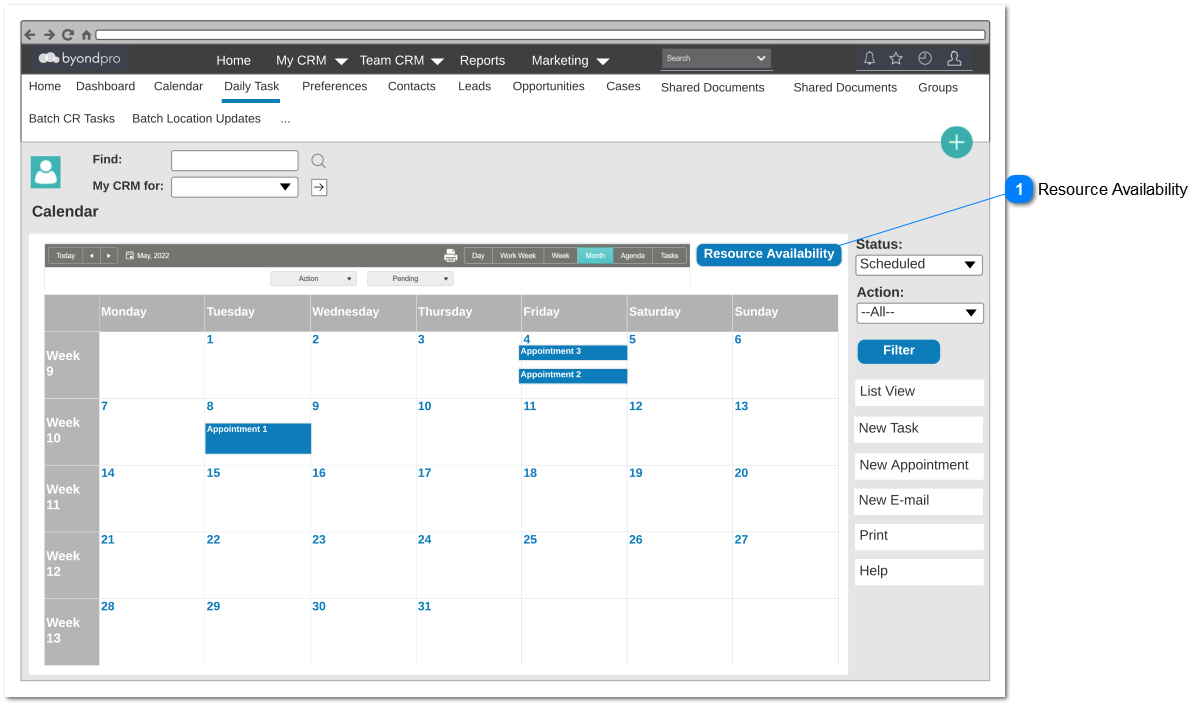The image size is (1204, 706).
Task: Click Home in the top dark menu
Action: coord(234,61)
